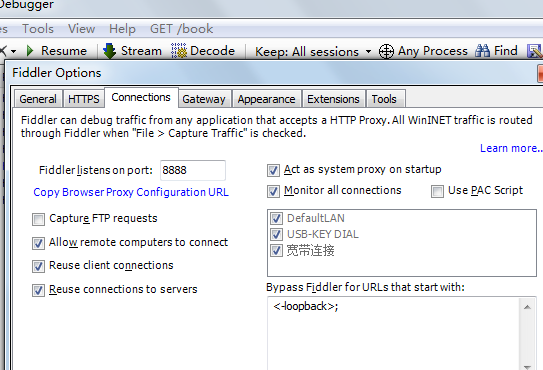Open the Keep: All sessions dropdown
This screenshot has height=370, width=543.
(313, 52)
